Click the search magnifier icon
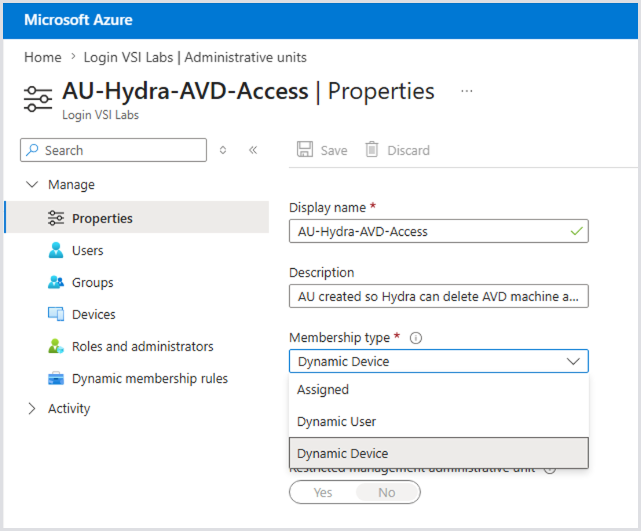This screenshot has height=531, width=641. 32,150
